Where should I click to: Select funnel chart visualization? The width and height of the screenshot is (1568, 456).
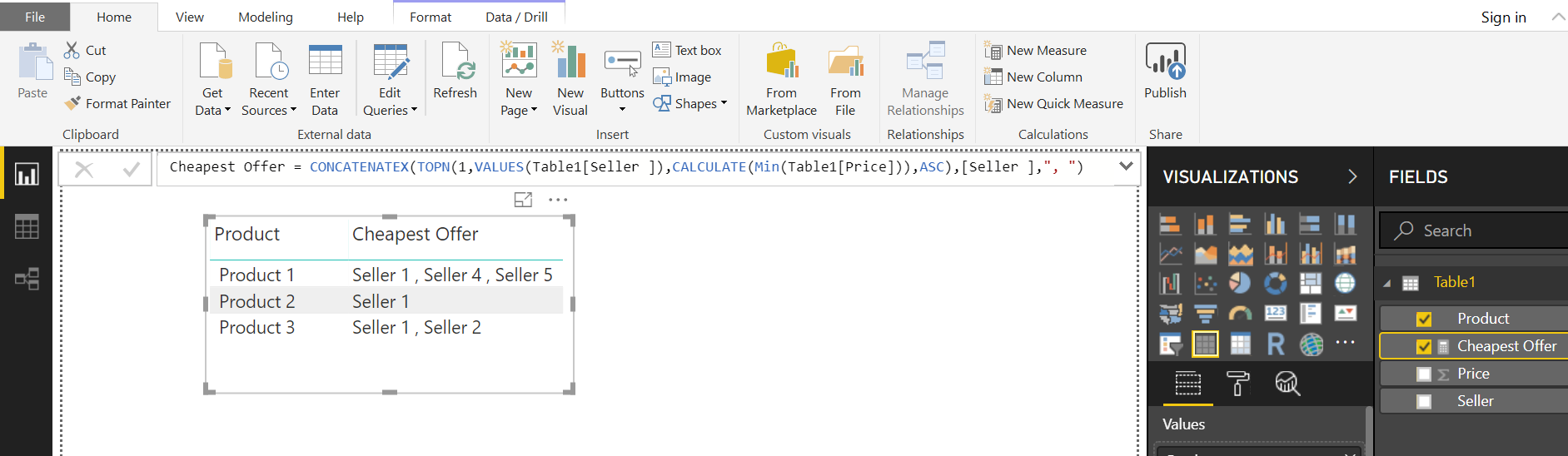pos(1205,314)
